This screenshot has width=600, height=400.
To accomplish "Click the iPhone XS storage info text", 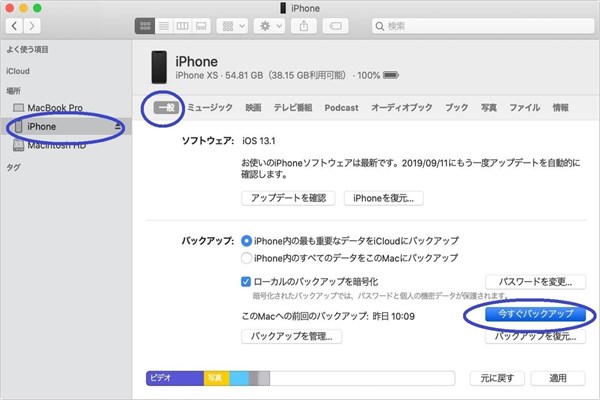I will pos(277,75).
